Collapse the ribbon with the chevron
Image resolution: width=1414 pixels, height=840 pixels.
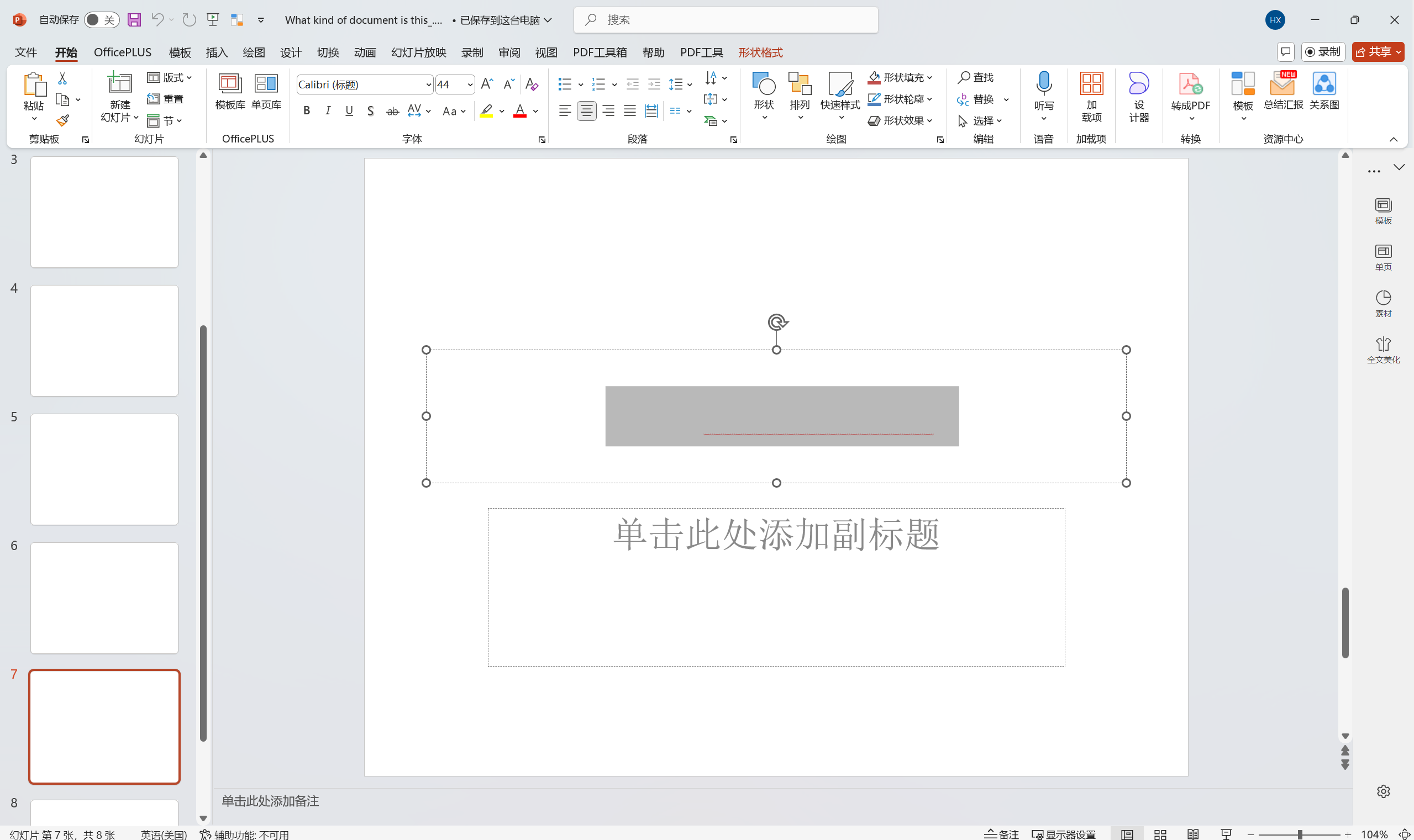pos(1393,140)
